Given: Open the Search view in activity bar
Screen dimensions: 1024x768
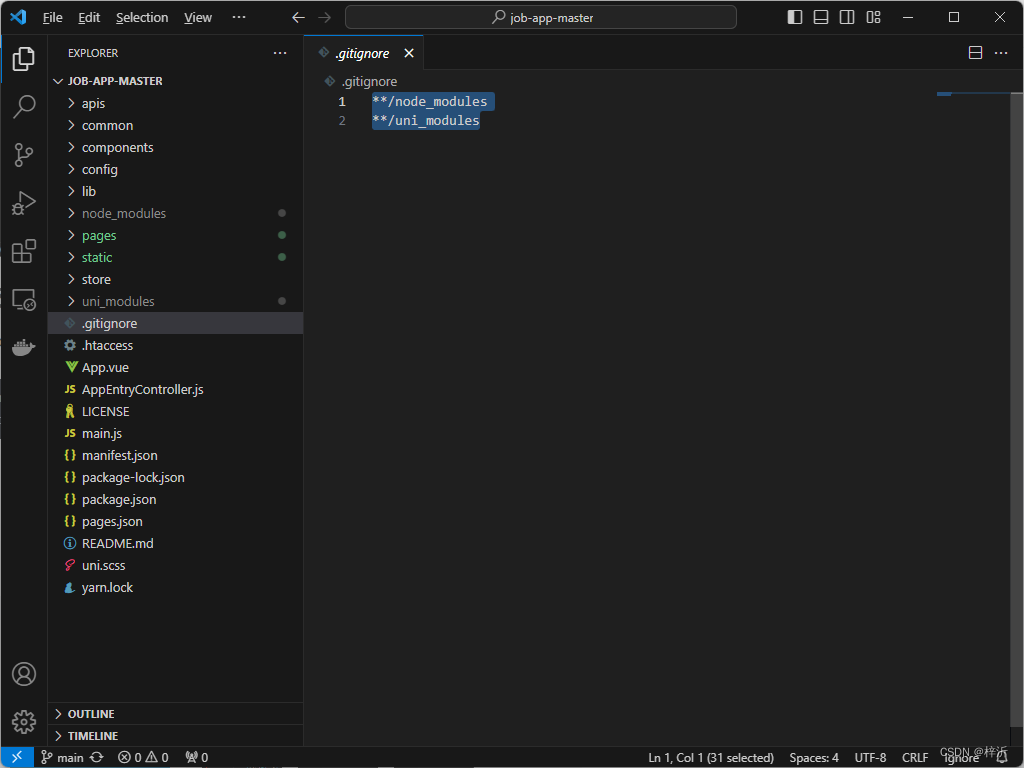Looking at the screenshot, I should tap(24, 107).
